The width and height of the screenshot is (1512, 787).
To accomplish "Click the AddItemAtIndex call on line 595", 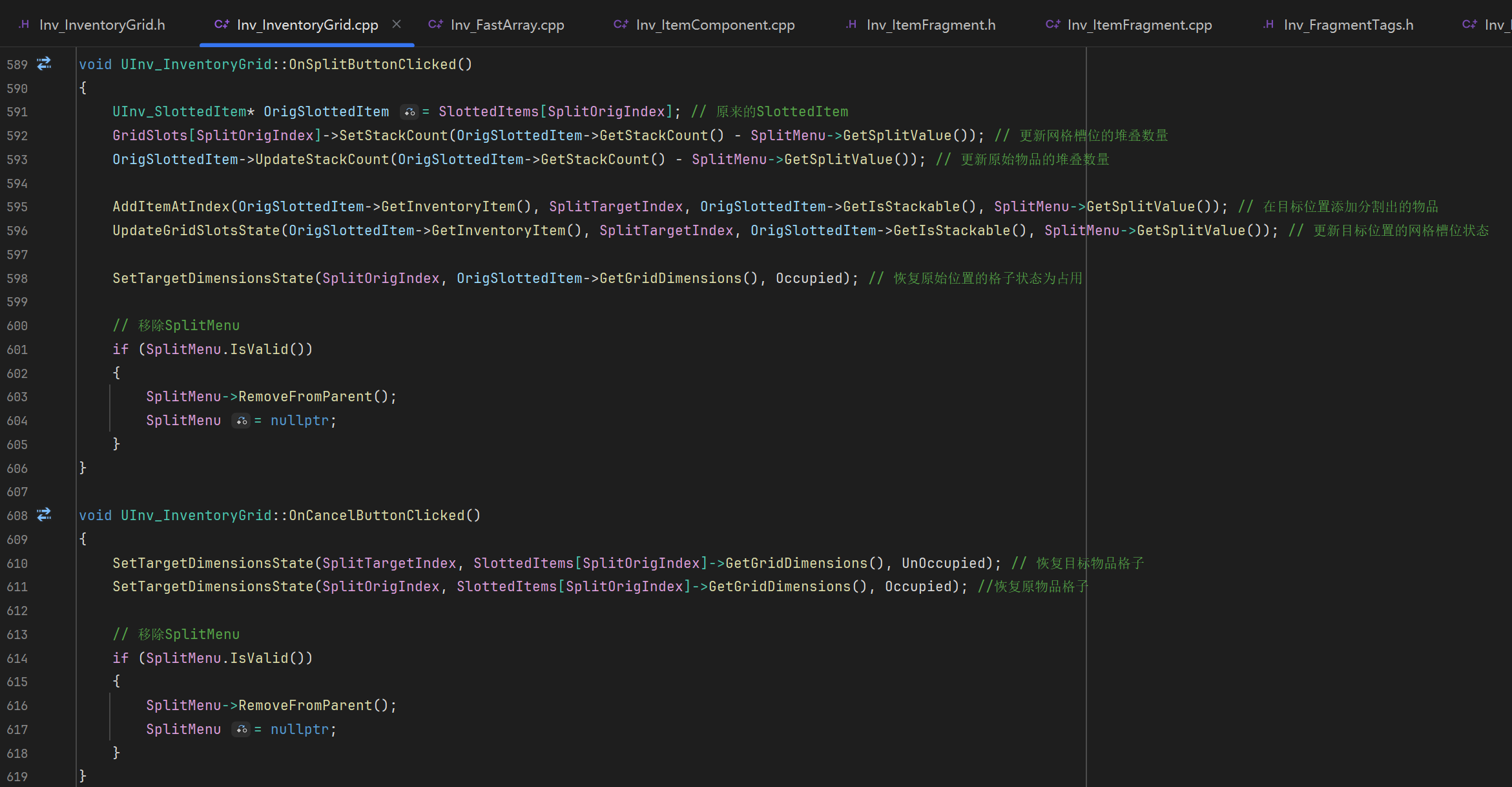I will [171, 207].
